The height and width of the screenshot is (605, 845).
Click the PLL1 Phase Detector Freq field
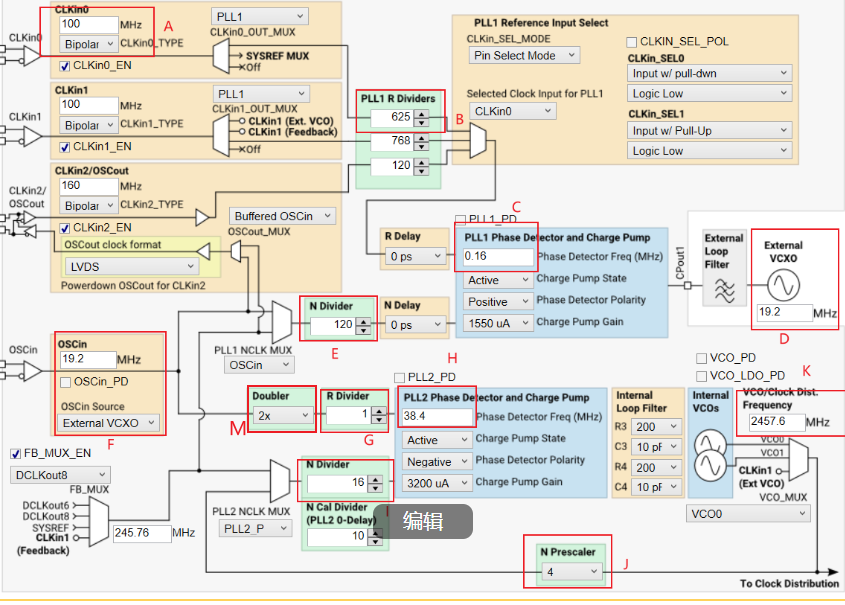[498, 256]
